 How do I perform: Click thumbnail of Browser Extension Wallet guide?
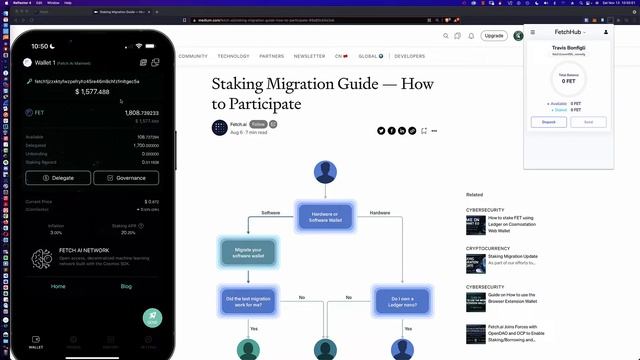[476, 302]
